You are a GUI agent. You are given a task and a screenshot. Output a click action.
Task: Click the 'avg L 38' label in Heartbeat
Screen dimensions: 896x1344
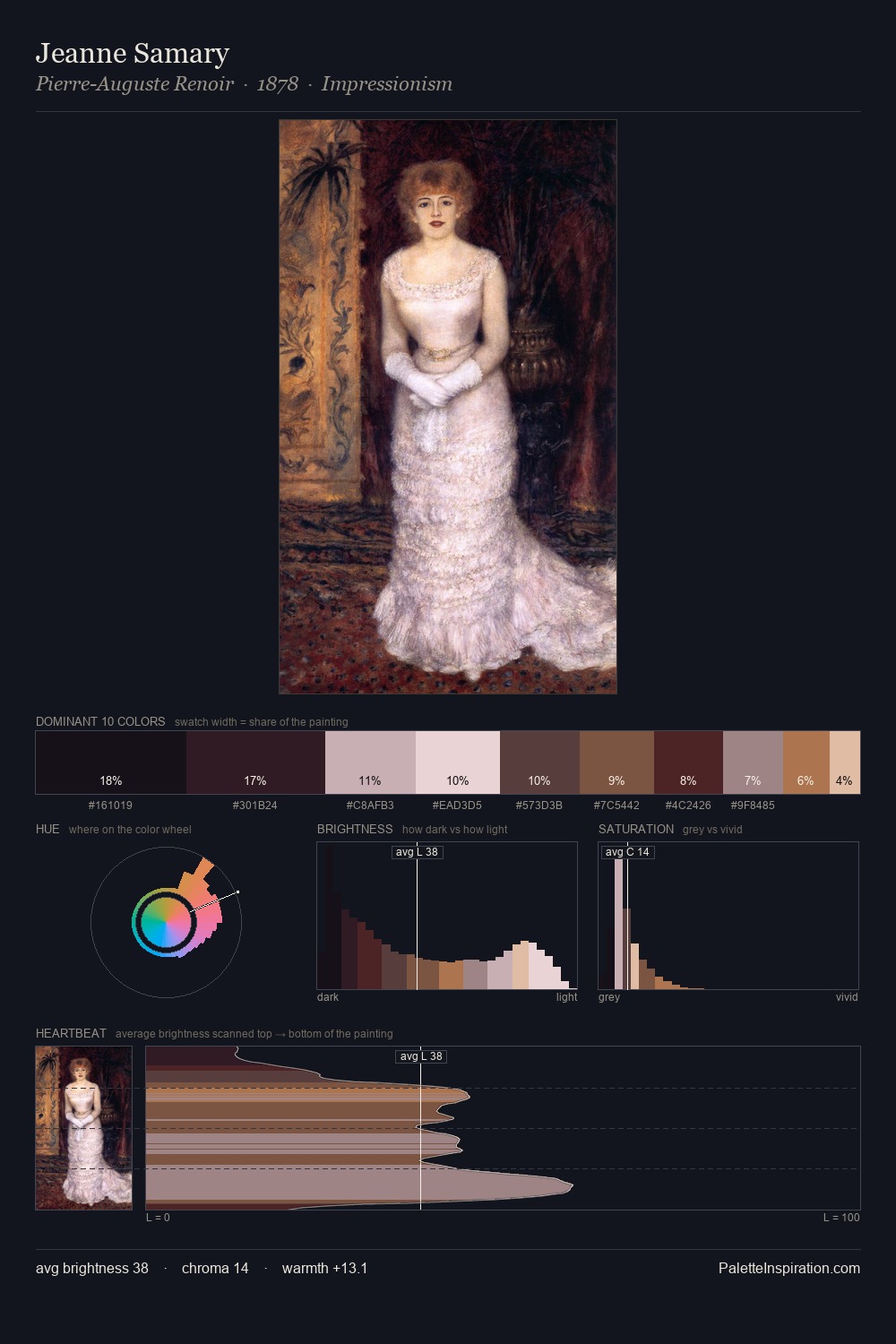click(x=421, y=1056)
